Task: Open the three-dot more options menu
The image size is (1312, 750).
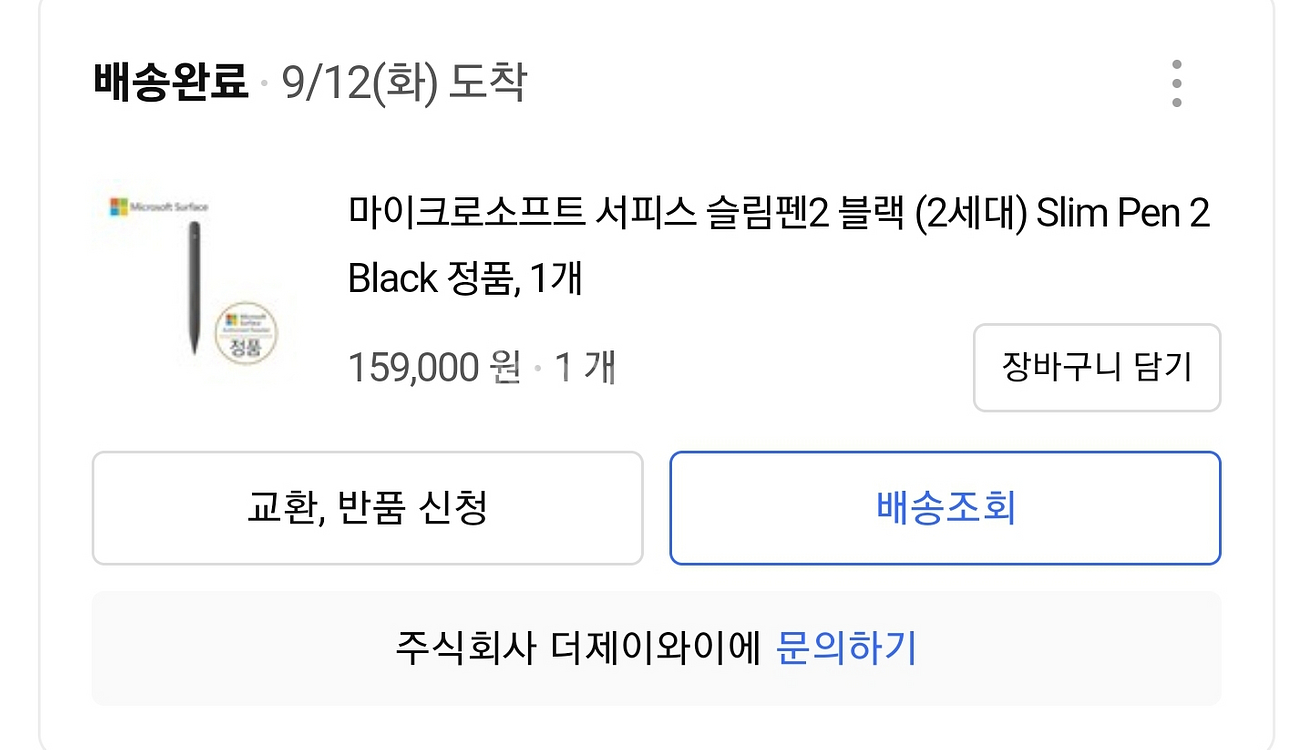Action: click(1176, 83)
